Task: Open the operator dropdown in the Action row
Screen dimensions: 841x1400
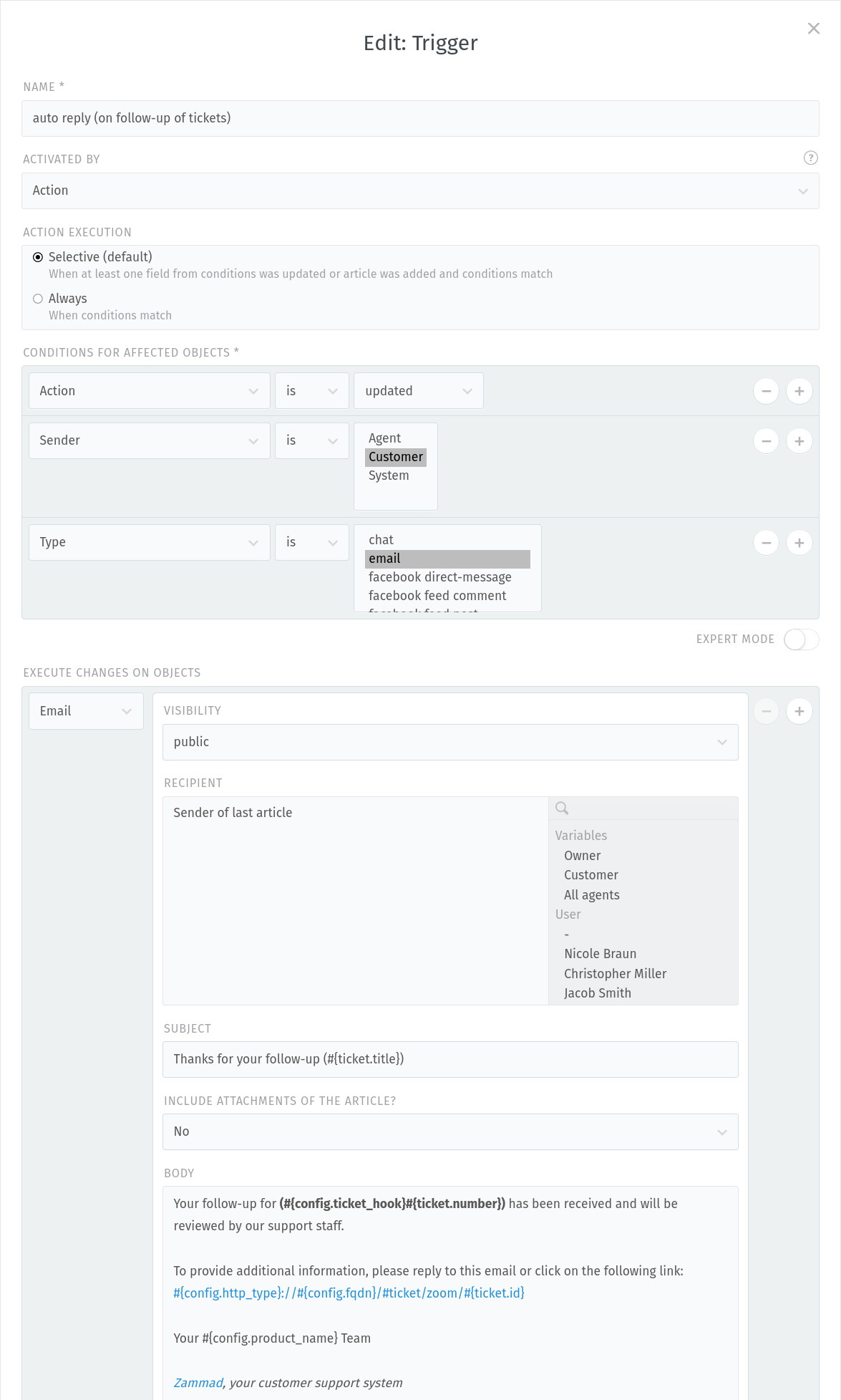Action: [312, 391]
